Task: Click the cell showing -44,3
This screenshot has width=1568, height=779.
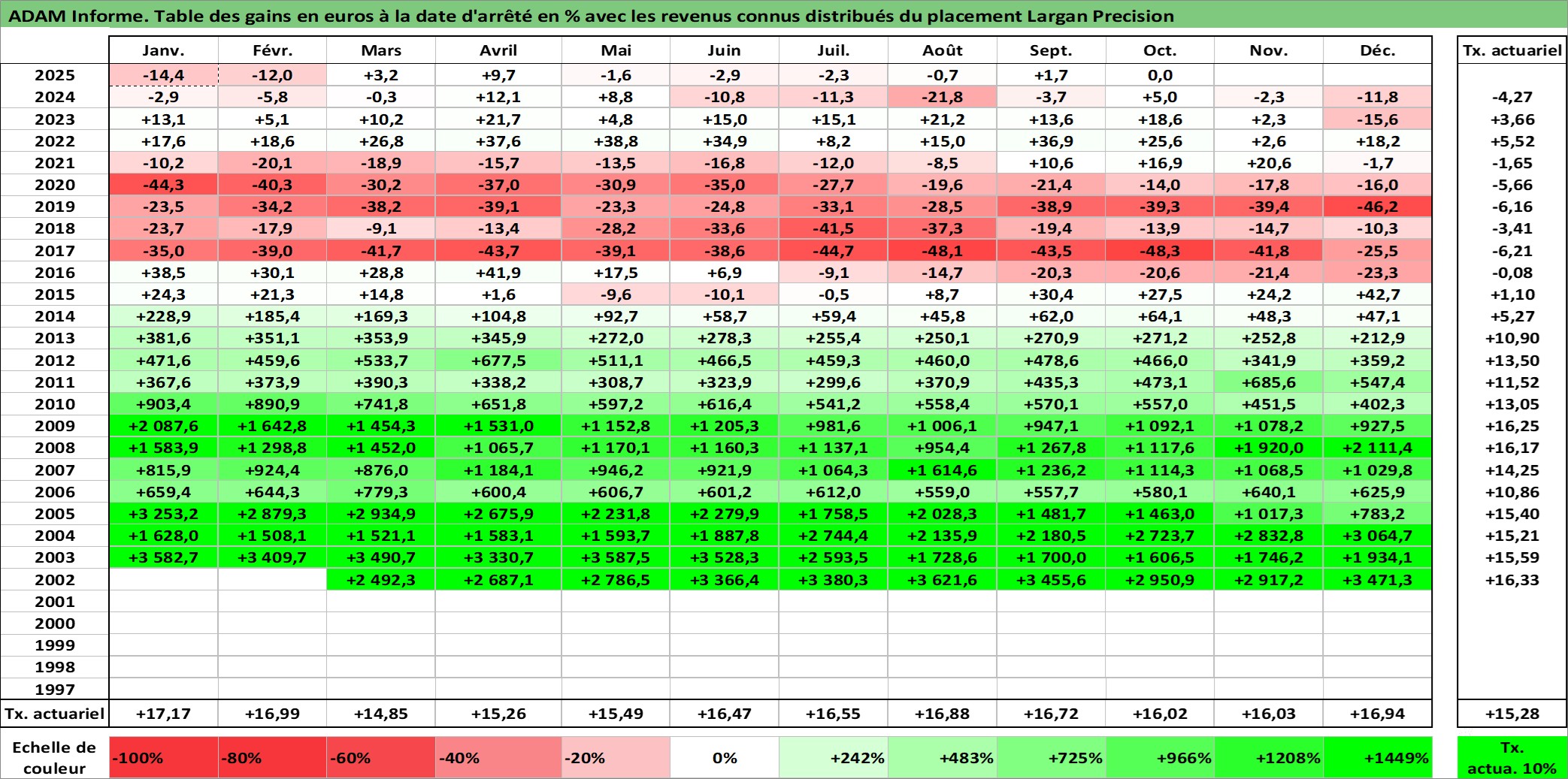Action: (x=163, y=185)
